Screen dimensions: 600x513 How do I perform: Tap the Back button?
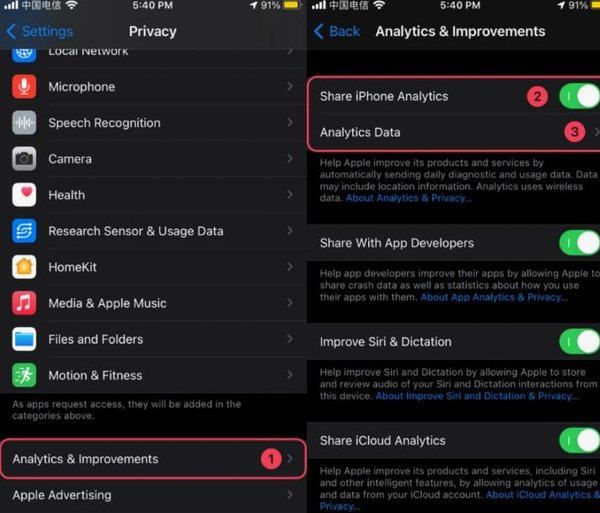tap(337, 31)
